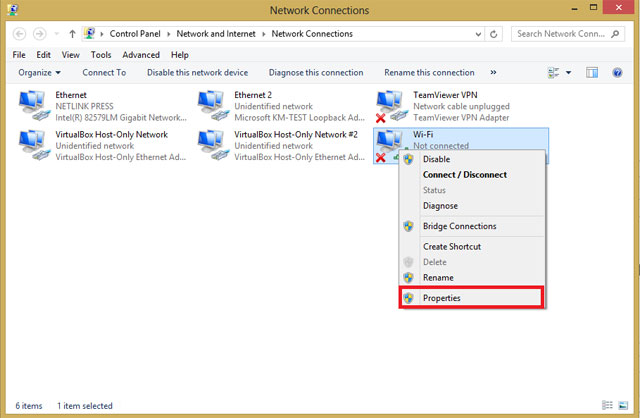Select VirtualBox Host-Only Network #2 icon
Screen dimensions: 640x418
[x=213, y=145]
